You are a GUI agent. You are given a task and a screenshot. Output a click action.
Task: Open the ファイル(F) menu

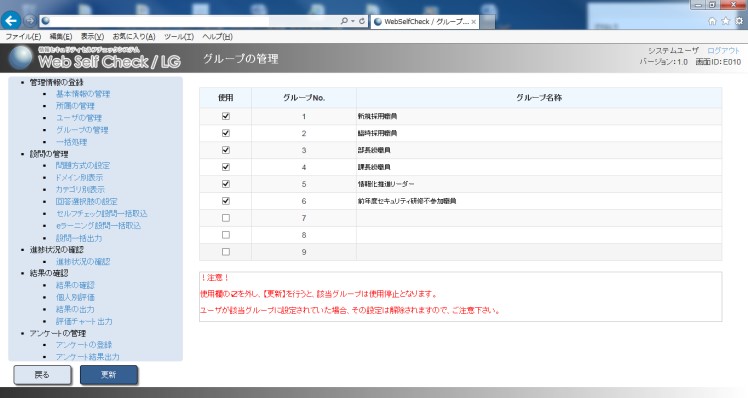(23, 37)
